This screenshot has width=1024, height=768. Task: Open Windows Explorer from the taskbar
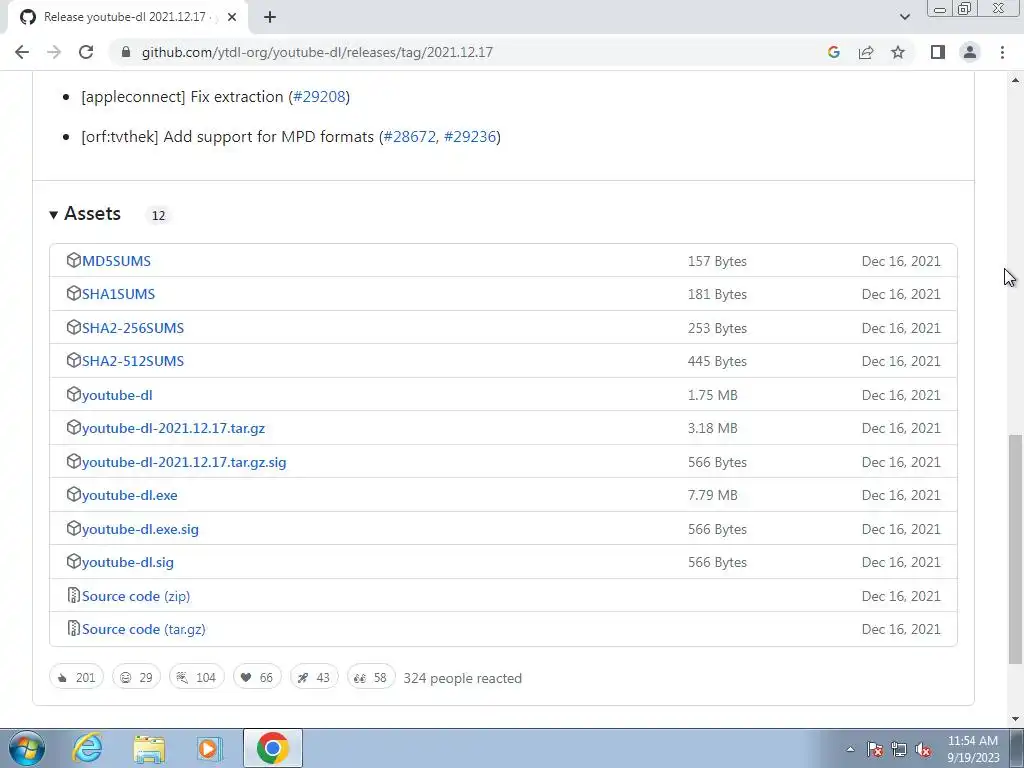coord(149,748)
